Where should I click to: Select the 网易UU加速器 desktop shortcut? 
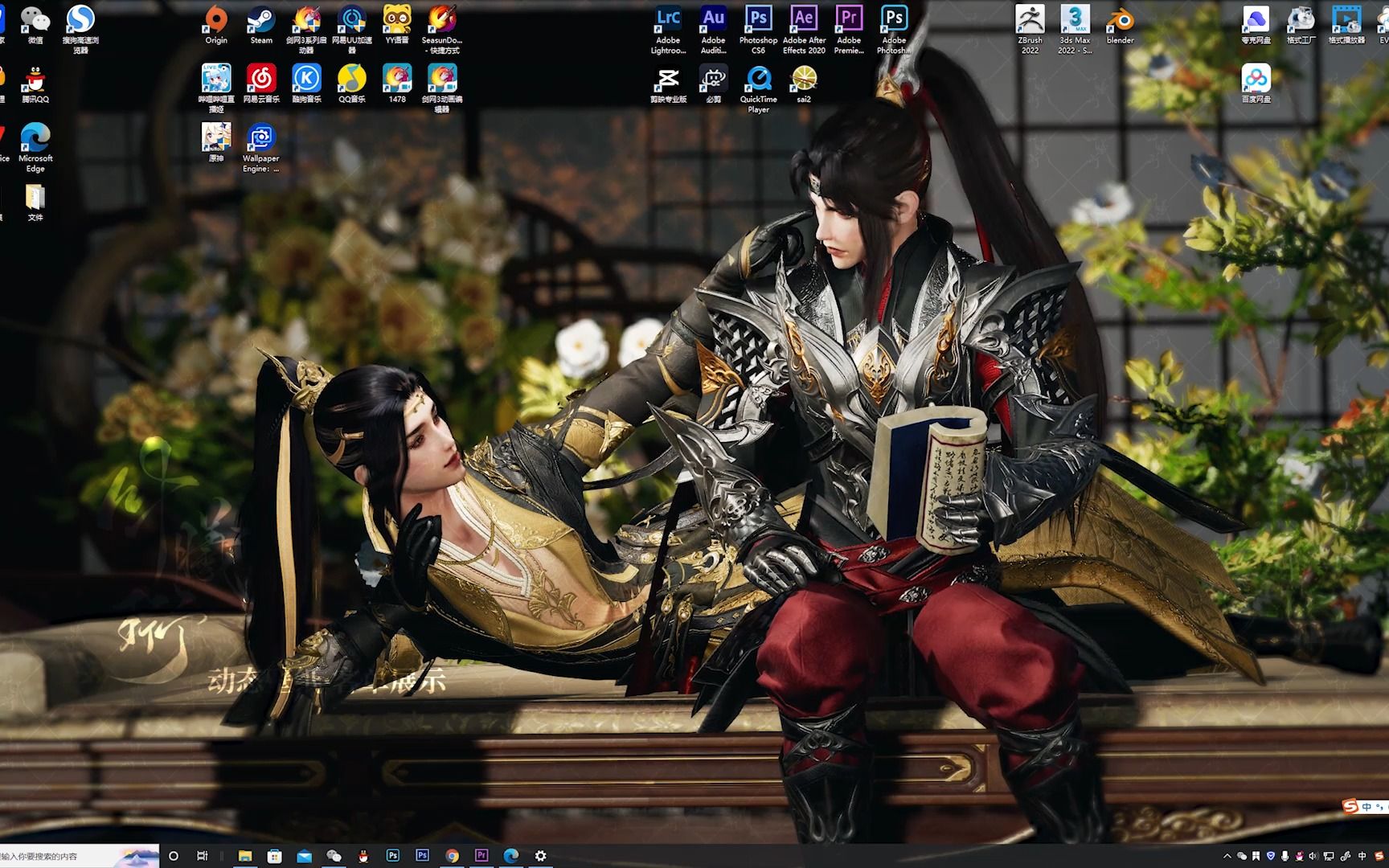tap(351, 29)
